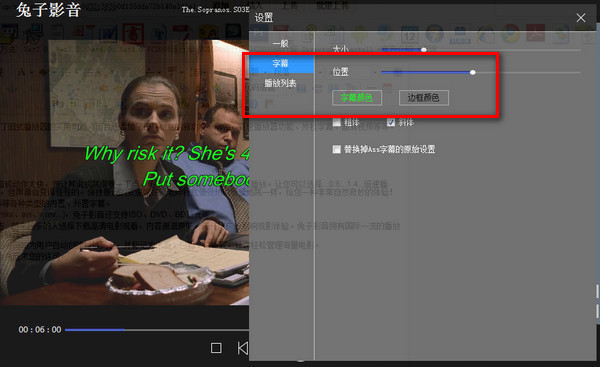Click the green subtitle line 'Why risk it?'

pos(167,153)
